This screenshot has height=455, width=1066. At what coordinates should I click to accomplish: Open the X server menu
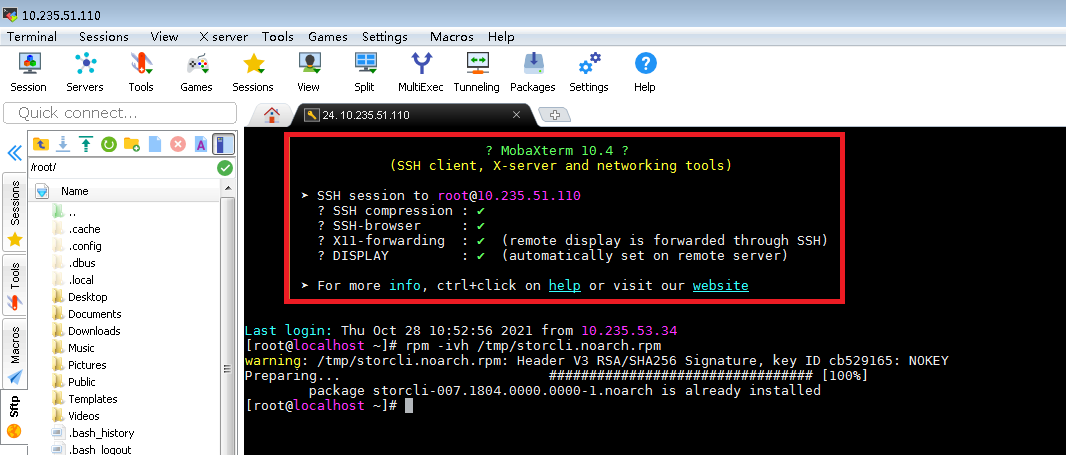tap(224, 37)
